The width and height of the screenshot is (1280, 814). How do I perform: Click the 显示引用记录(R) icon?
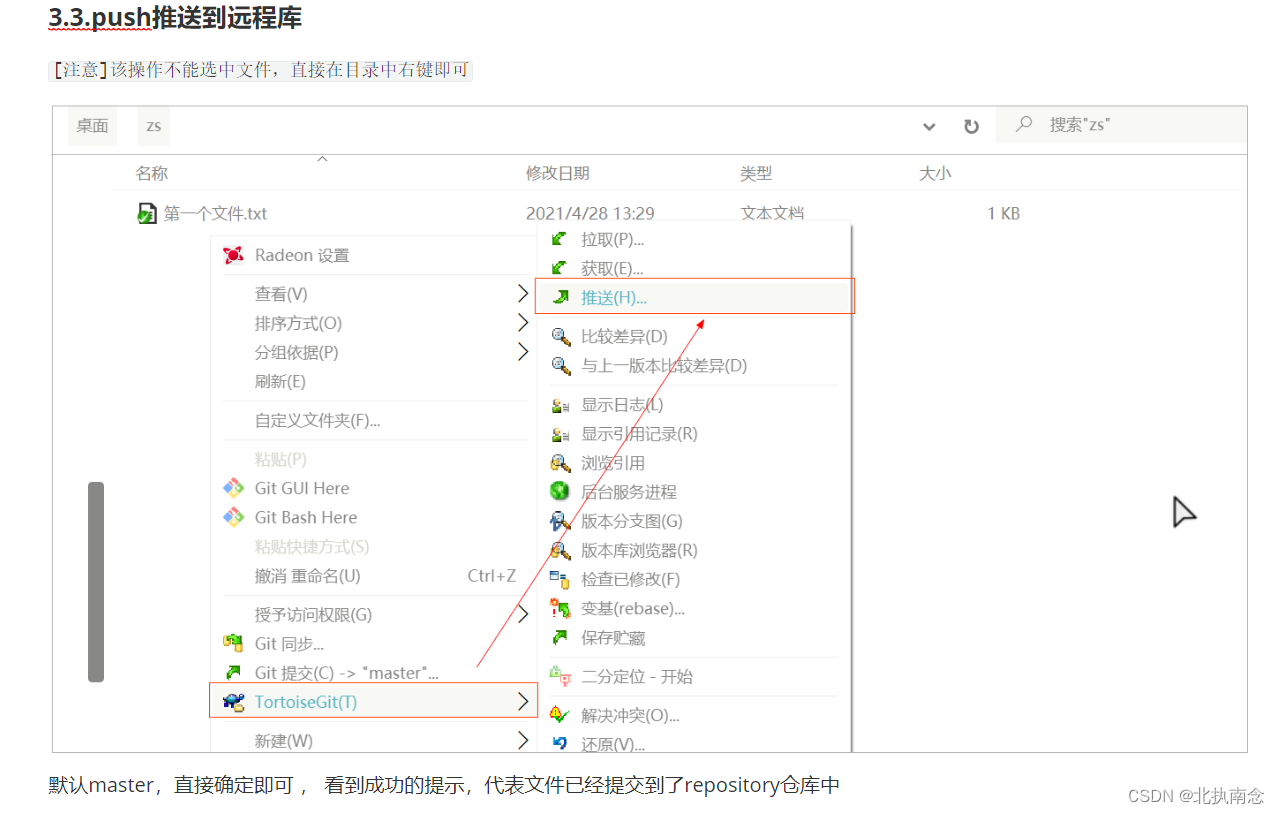coord(560,434)
